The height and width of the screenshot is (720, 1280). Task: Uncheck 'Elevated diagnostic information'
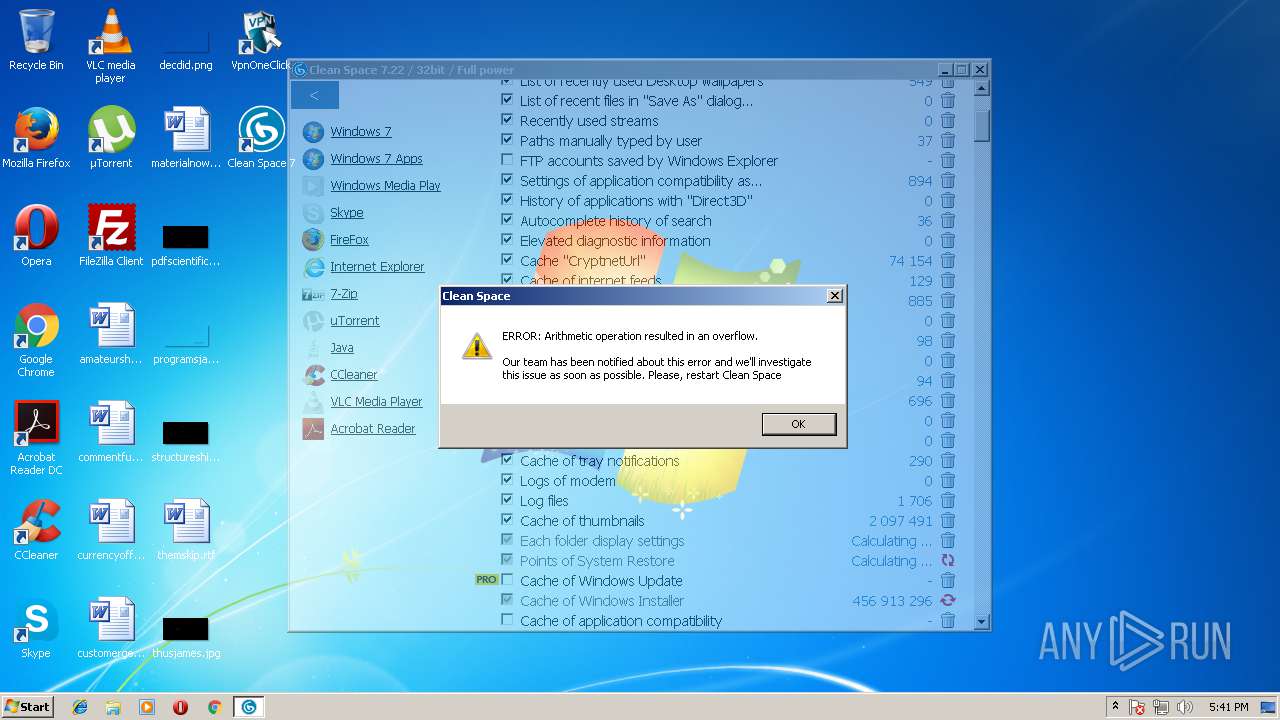point(507,240)
